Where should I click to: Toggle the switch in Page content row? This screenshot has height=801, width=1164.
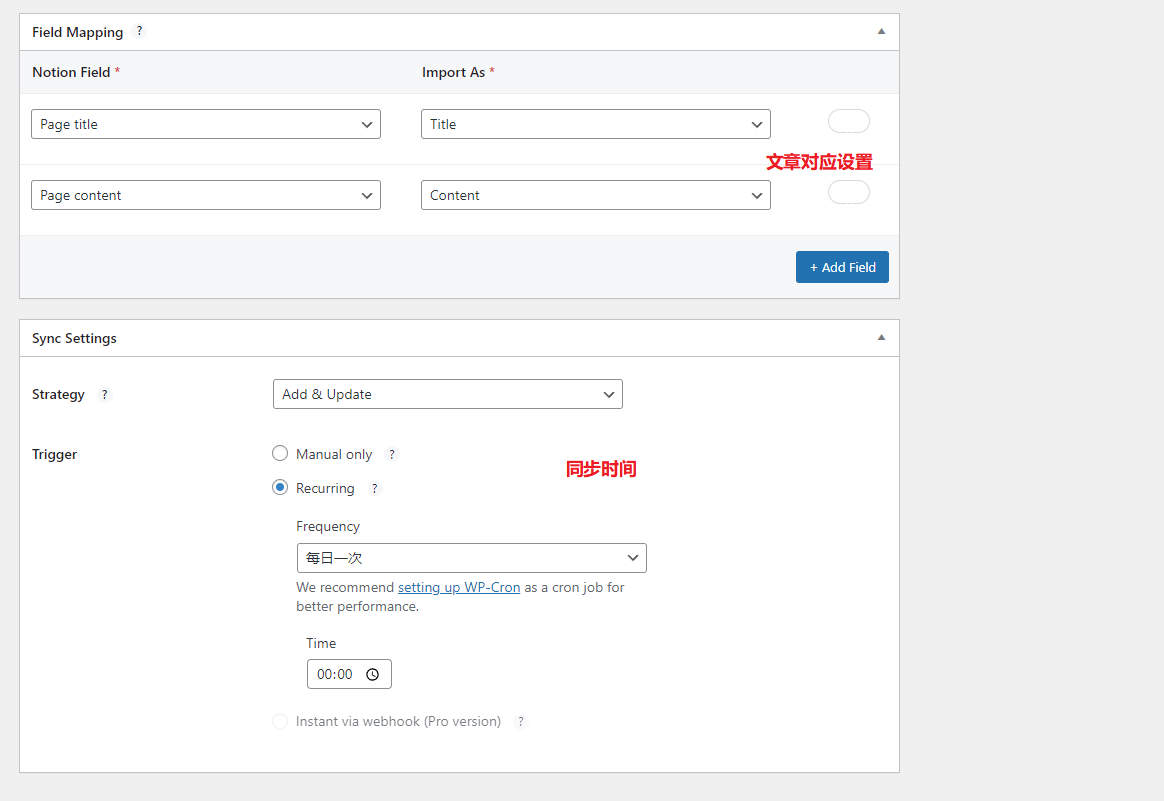(848, 192)
